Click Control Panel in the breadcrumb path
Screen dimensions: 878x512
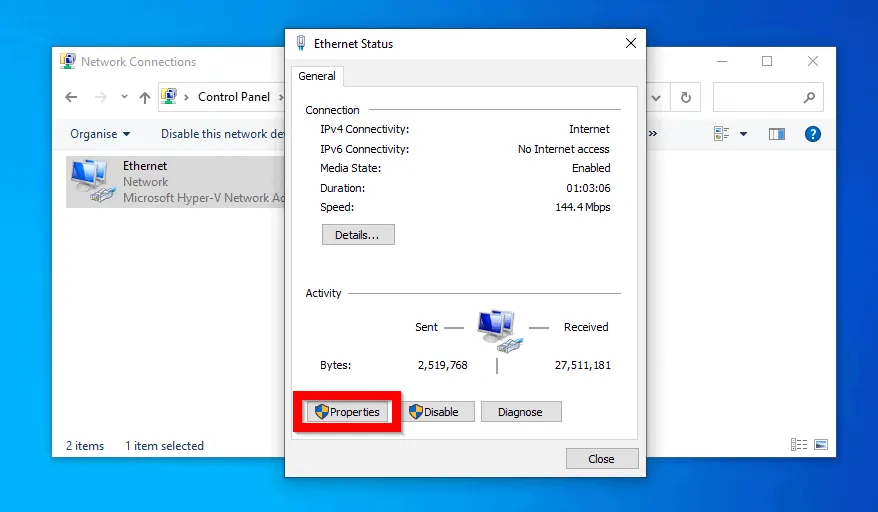(233, 97)
